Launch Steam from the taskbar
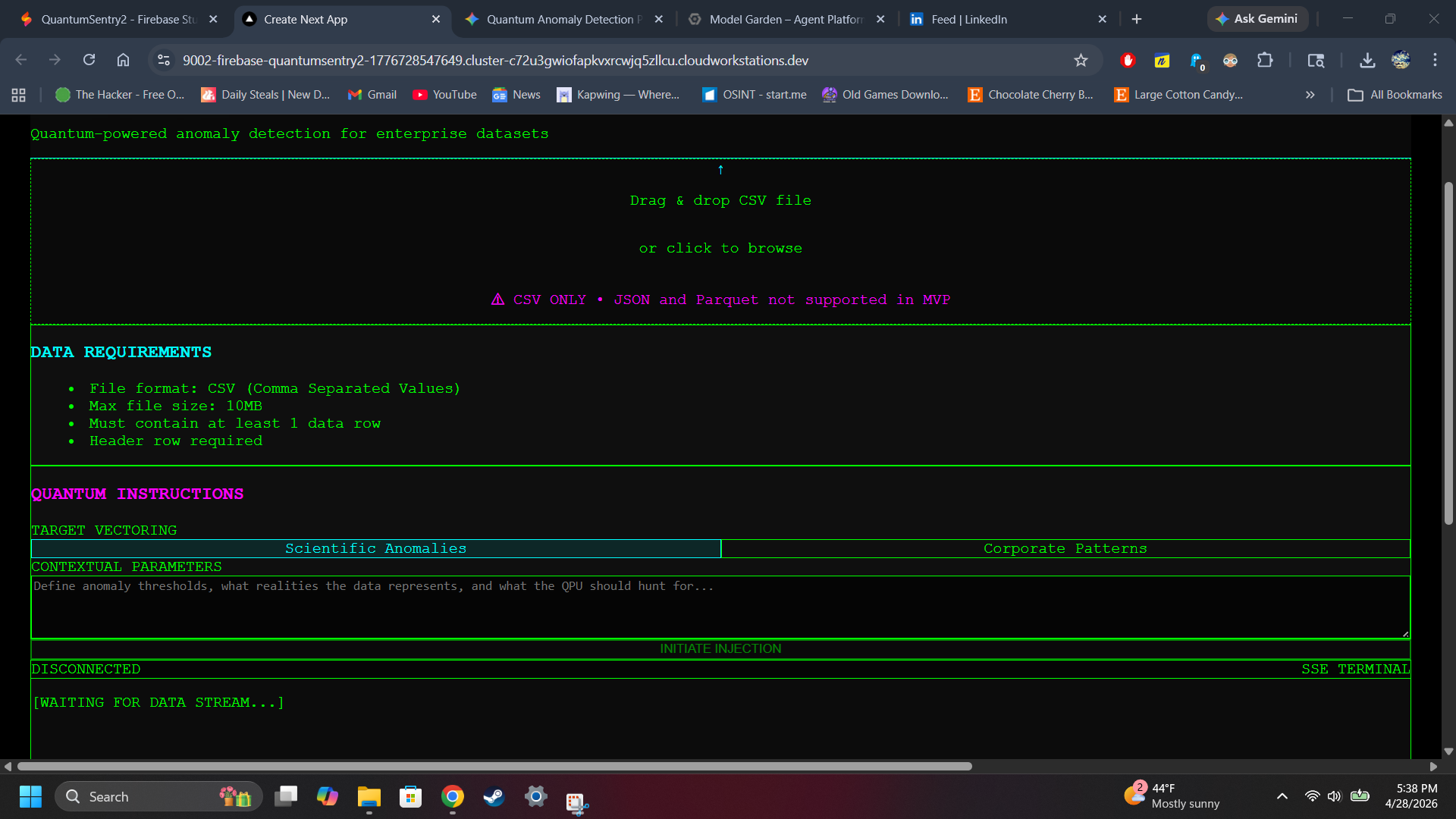 (x=494, y=796)
